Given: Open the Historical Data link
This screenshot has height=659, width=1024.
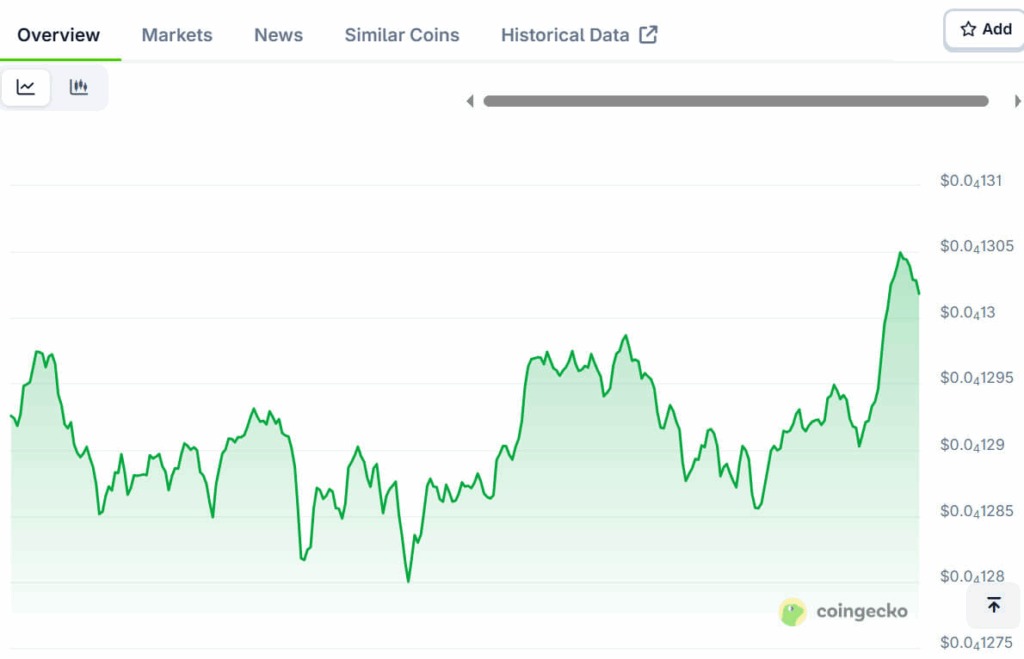Looking at the screenshot, I should click(x=565, y=35).
